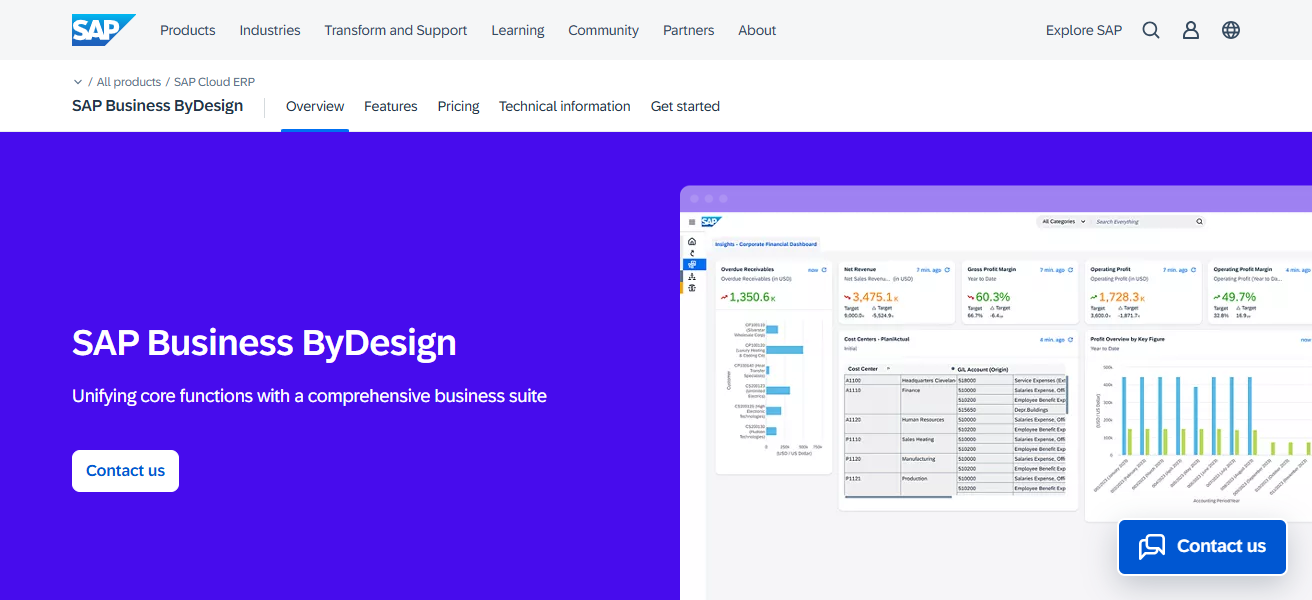Click the white Contact us button
The height and width of the screenshot is (600, 1312).
(125, 470)
